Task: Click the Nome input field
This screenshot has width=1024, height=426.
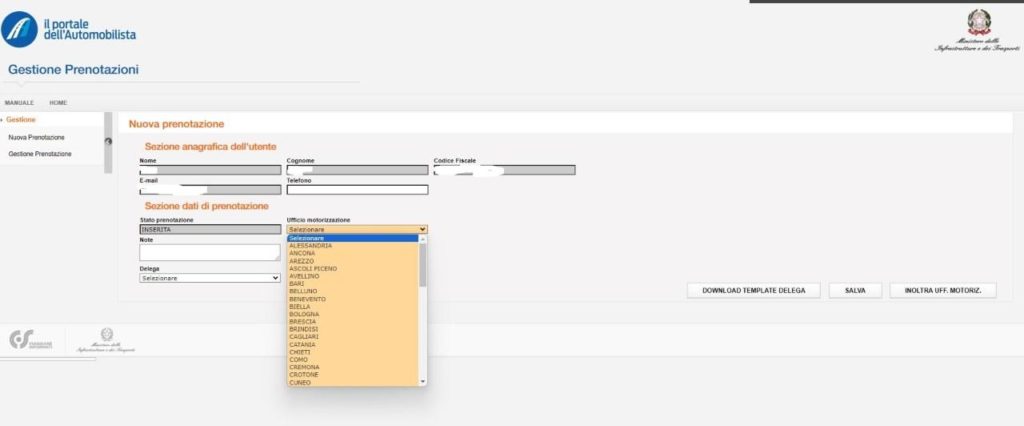Action: tap(210, 170)
